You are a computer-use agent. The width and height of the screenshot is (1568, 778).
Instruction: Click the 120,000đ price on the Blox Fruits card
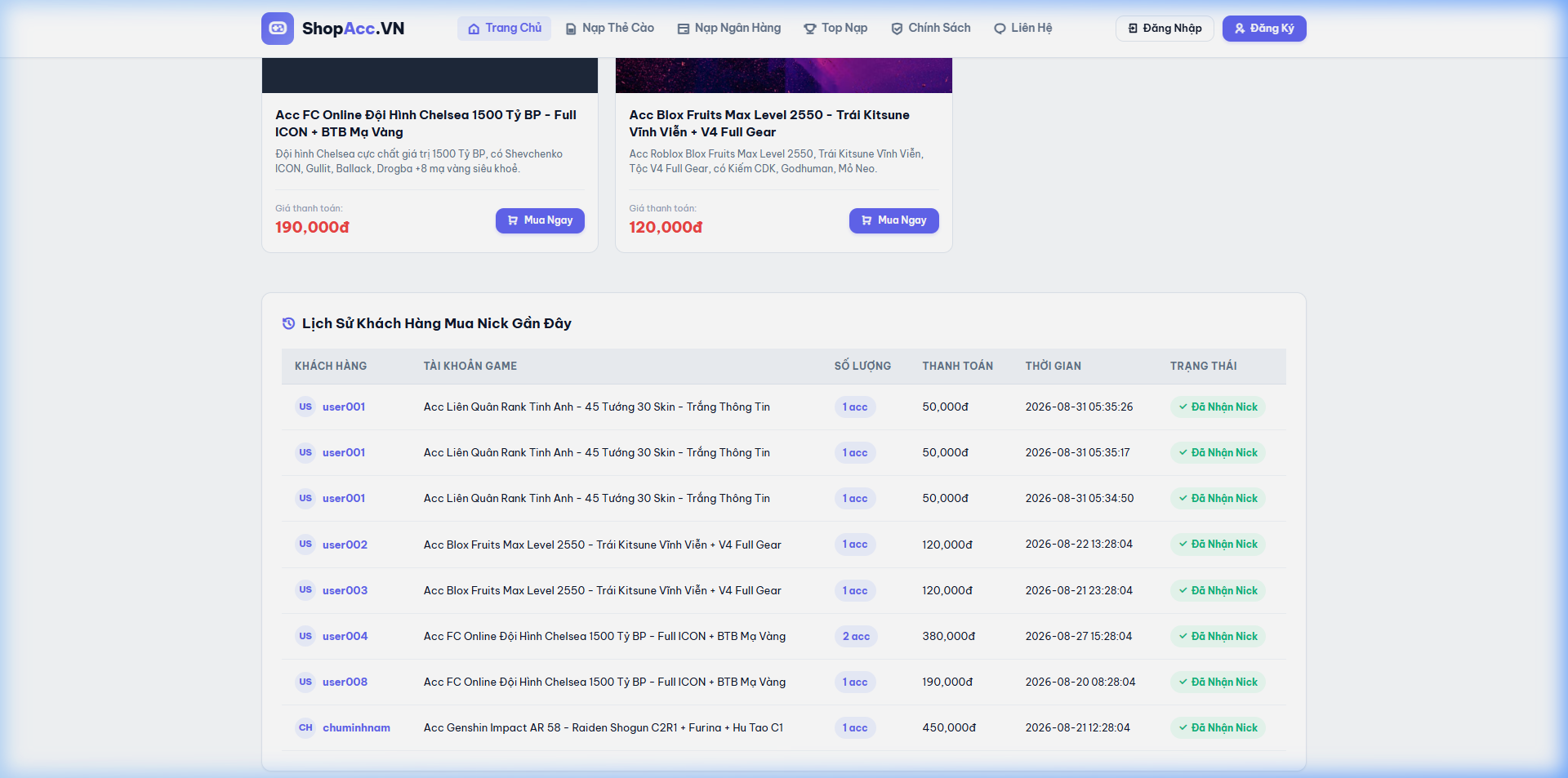click(666, 227)
